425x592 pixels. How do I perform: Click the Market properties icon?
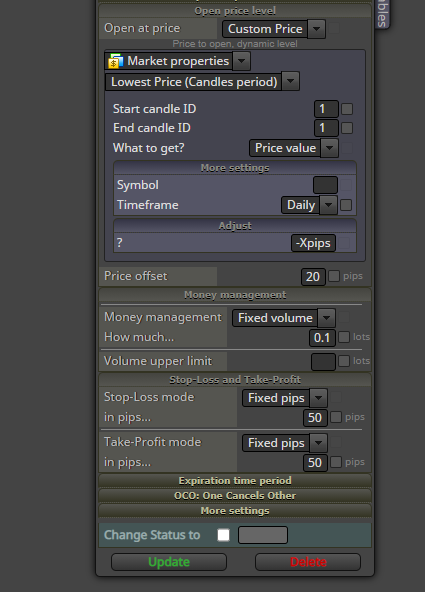115,61
